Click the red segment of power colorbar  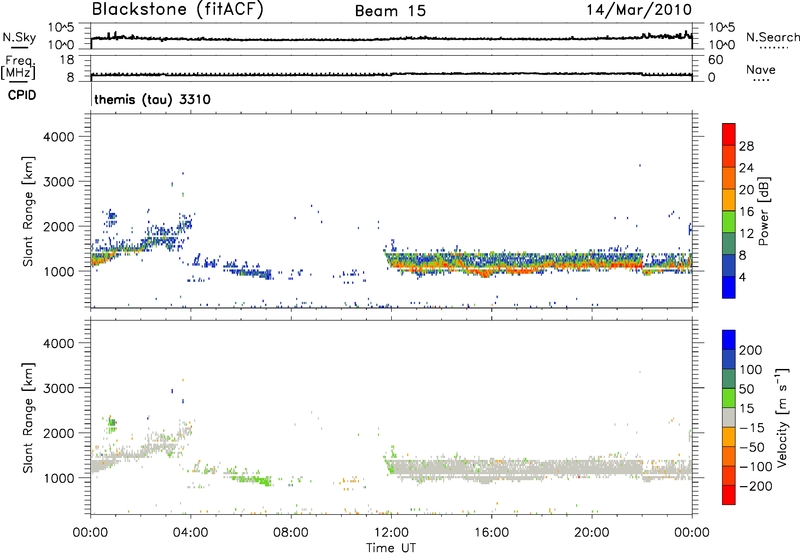click(729, 134)
